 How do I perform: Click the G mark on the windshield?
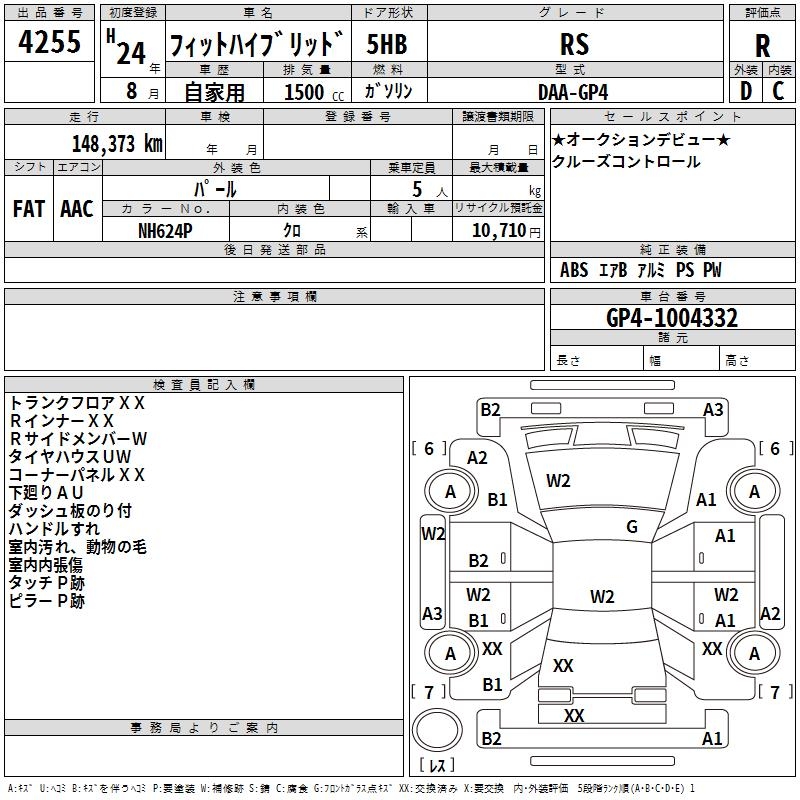click(x=631, y=527)
